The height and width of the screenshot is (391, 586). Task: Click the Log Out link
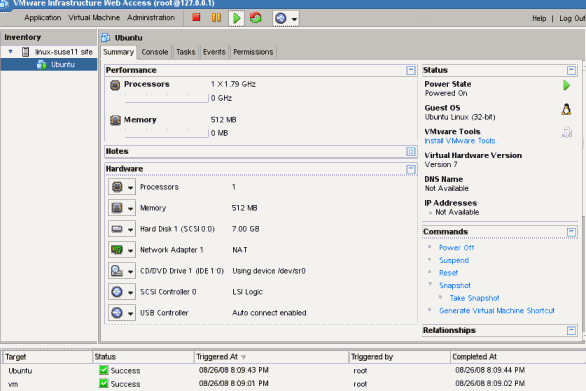(x=572, y=18)
